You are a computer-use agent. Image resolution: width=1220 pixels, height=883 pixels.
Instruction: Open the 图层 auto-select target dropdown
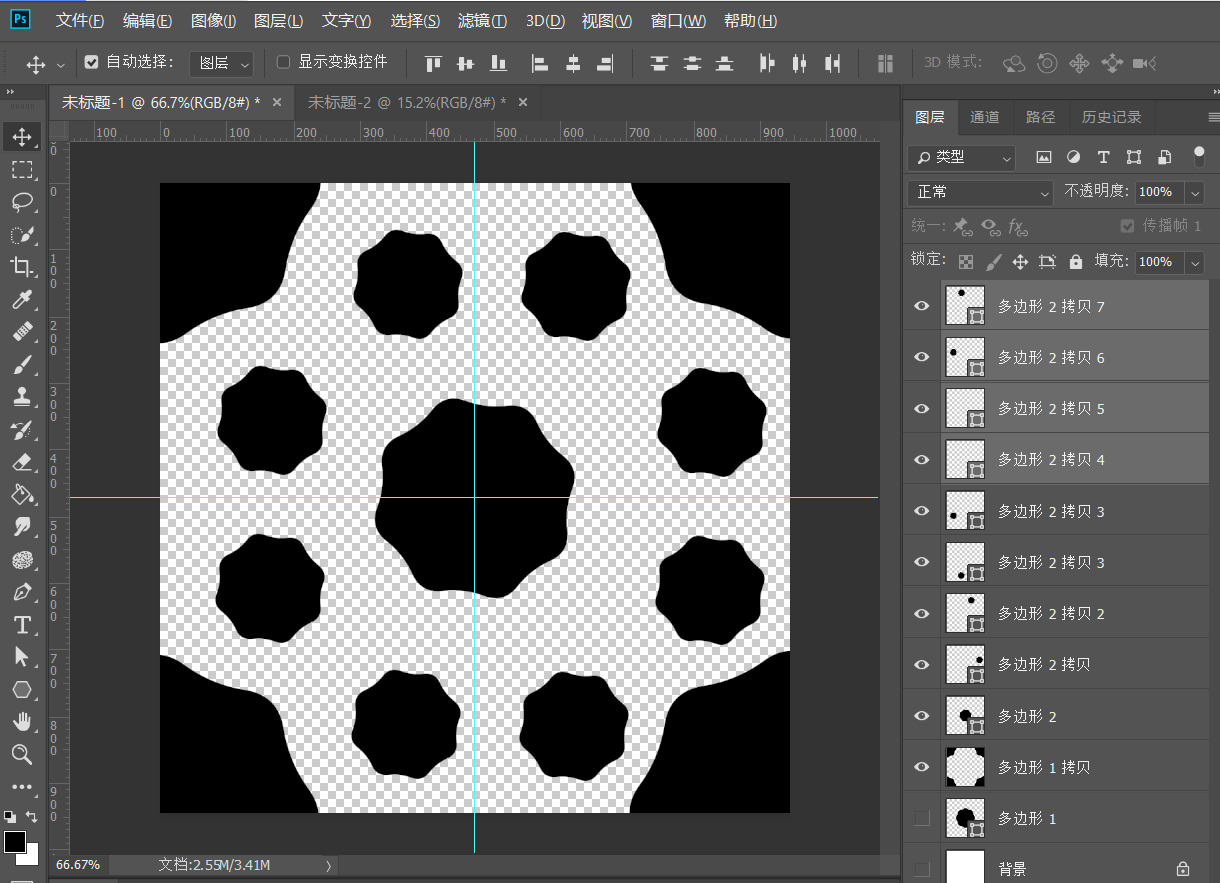(x=224, y=63)
